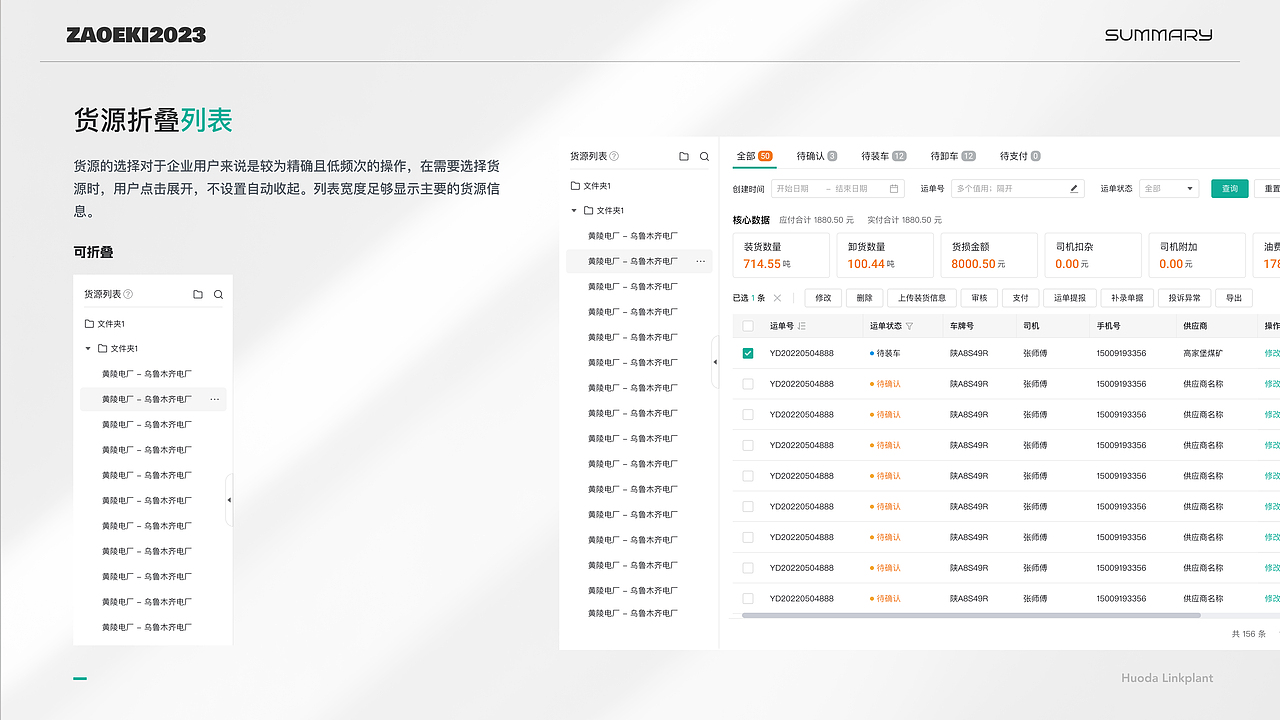This screenshot has width=1280, height=720.
Task: Click the 审核 button
Action: tap(979, 298)
